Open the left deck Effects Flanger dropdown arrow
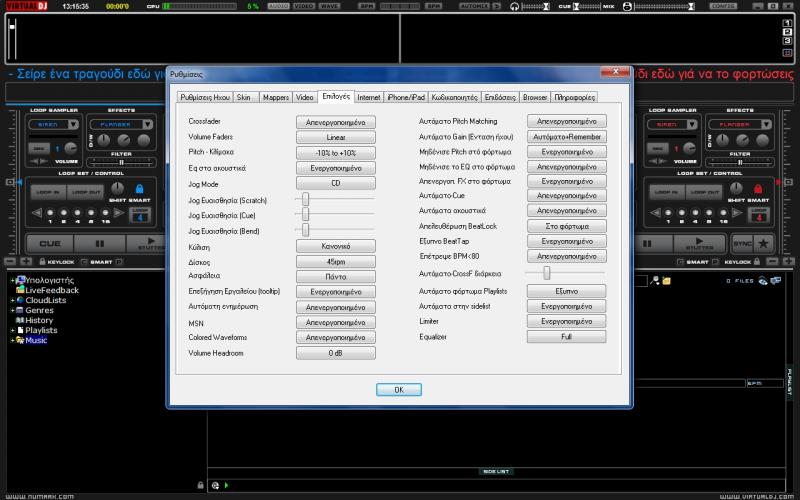Screen dimensions: 800x500 (x=147, y=124)
